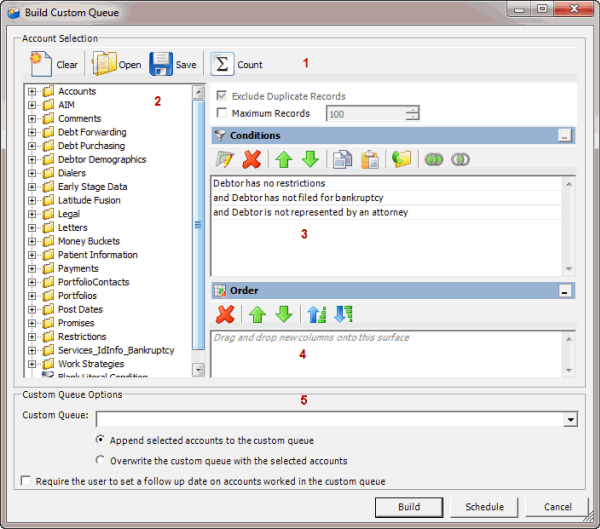Expand the AIM tree node
The image size is (600, 529).
coord(32,105)
